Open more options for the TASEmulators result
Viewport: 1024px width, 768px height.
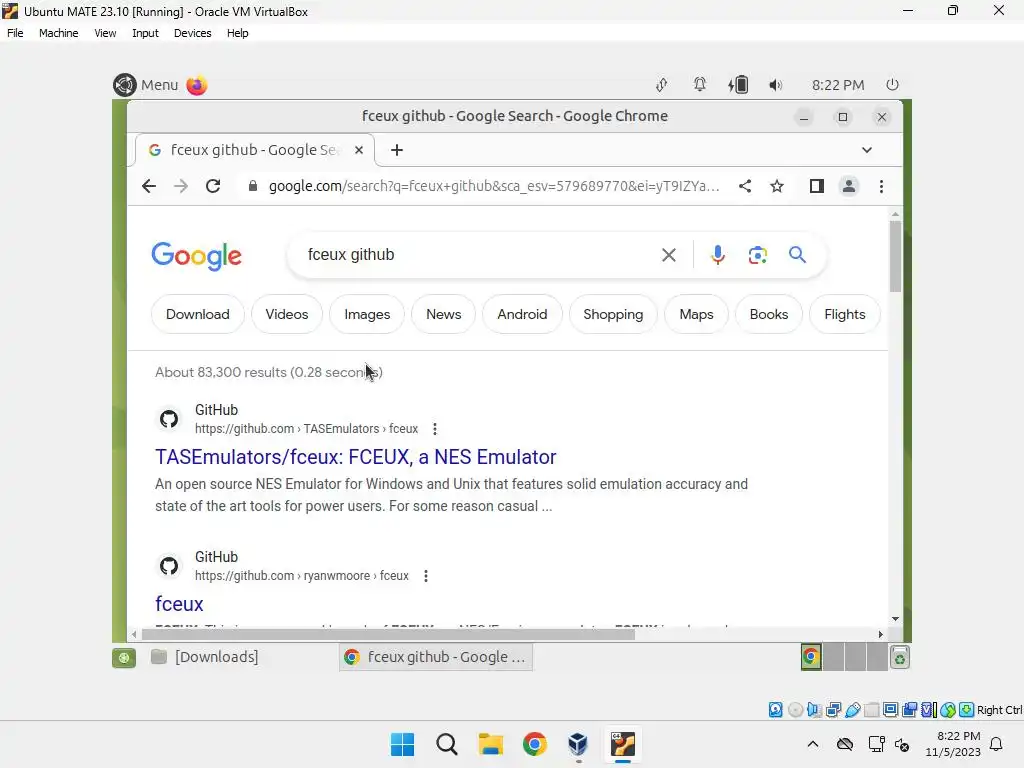tap(435, 429)
